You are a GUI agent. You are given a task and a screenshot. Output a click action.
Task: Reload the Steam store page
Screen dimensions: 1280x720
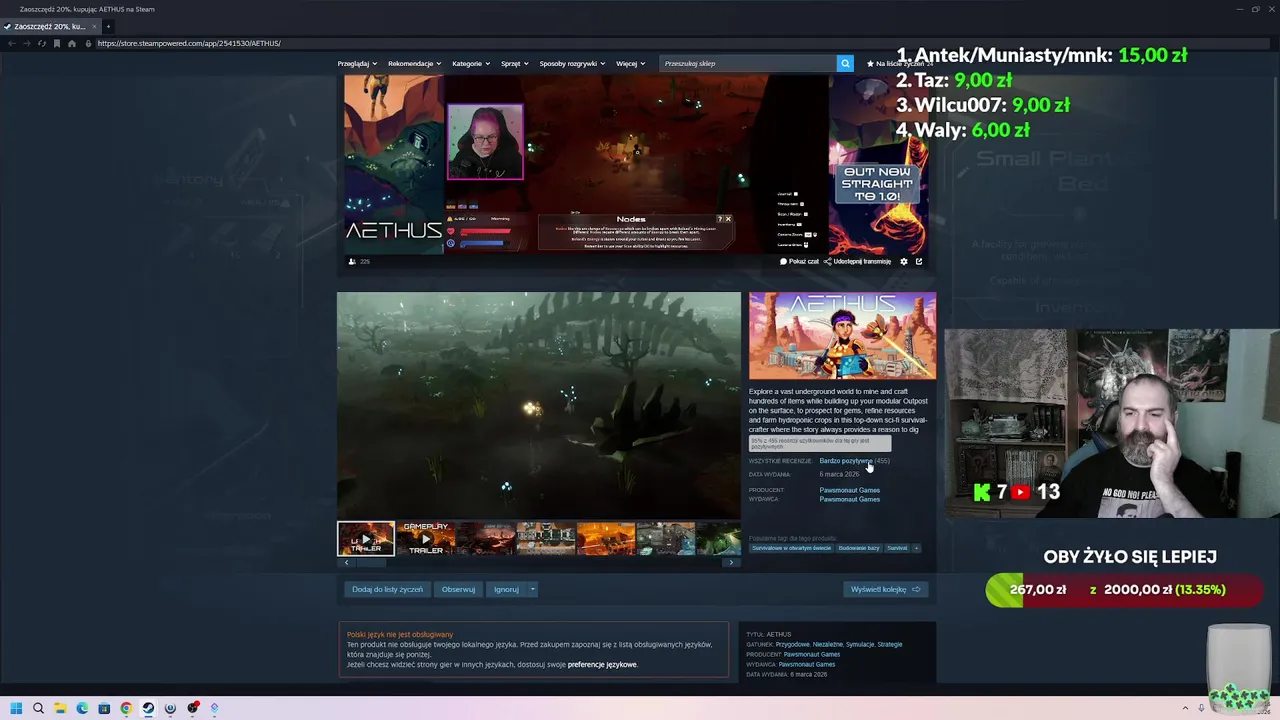tap(41, 43)
